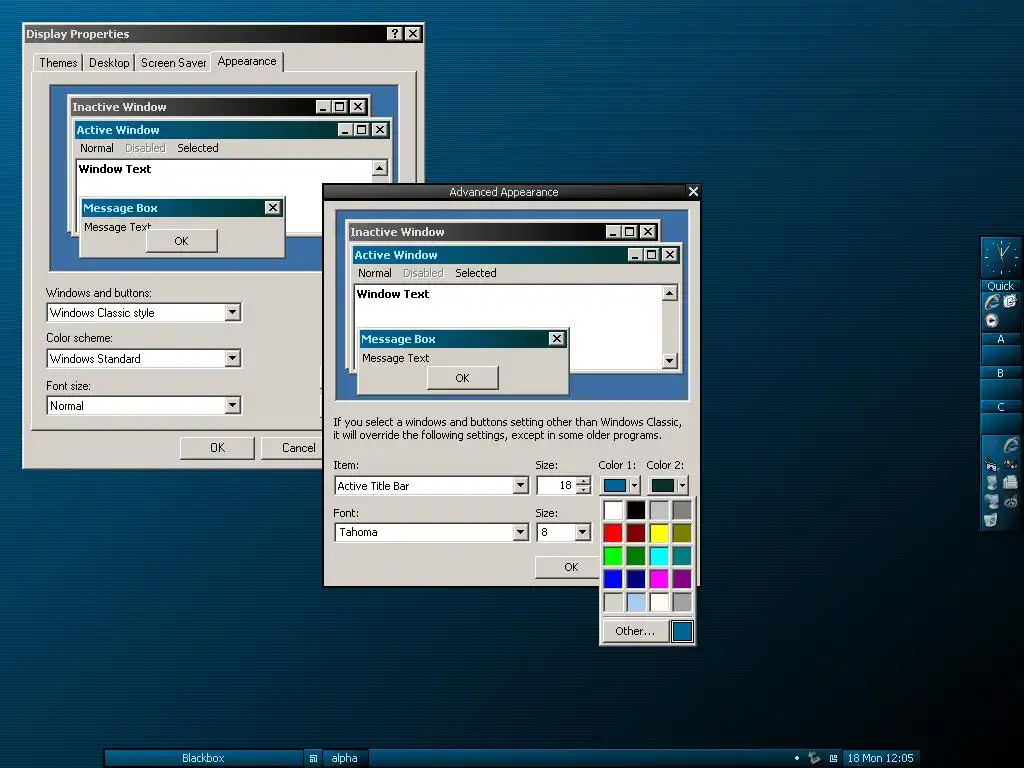Select sidebar group C

click(x=1000, y=408)
